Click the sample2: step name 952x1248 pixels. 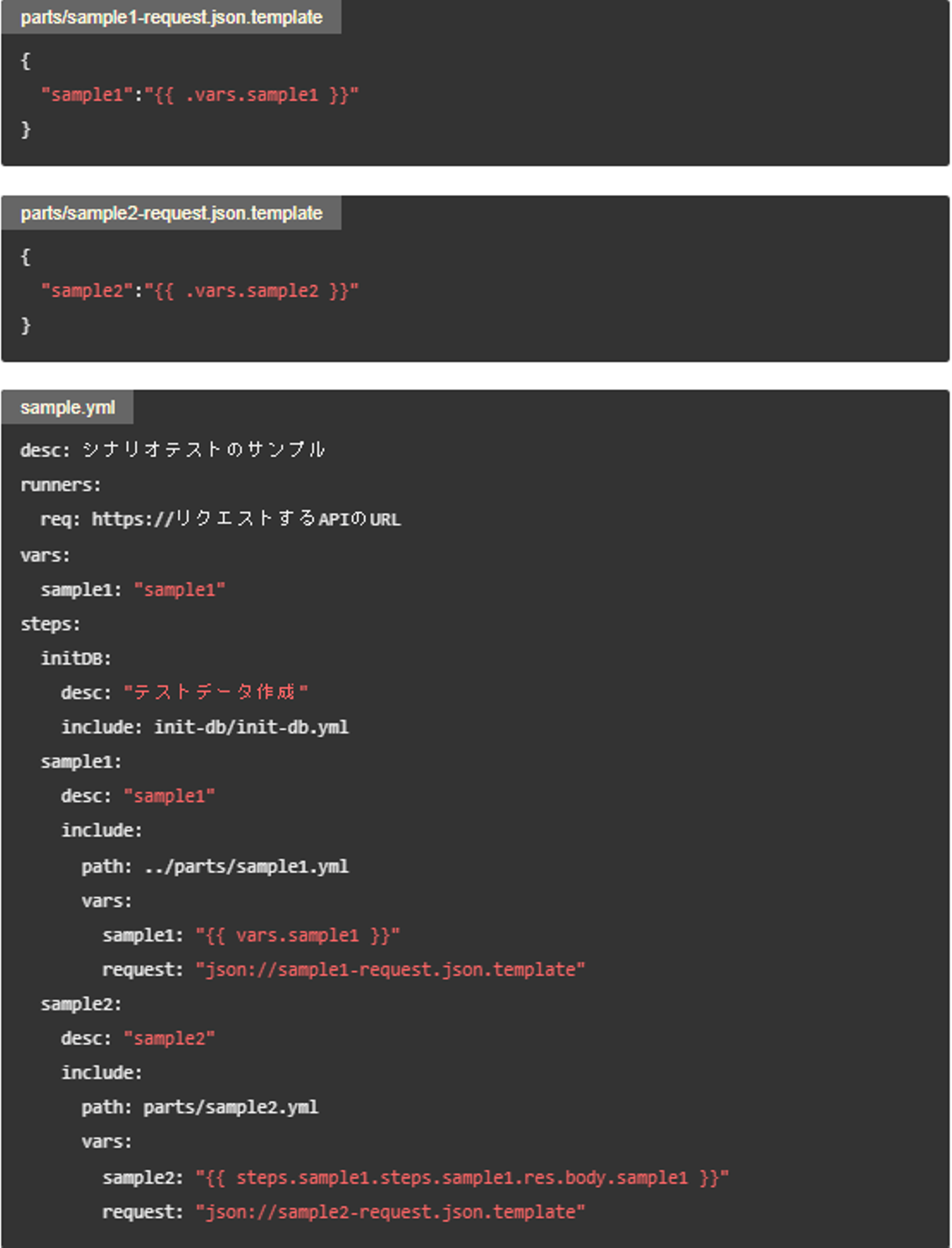pos(81,1005)
